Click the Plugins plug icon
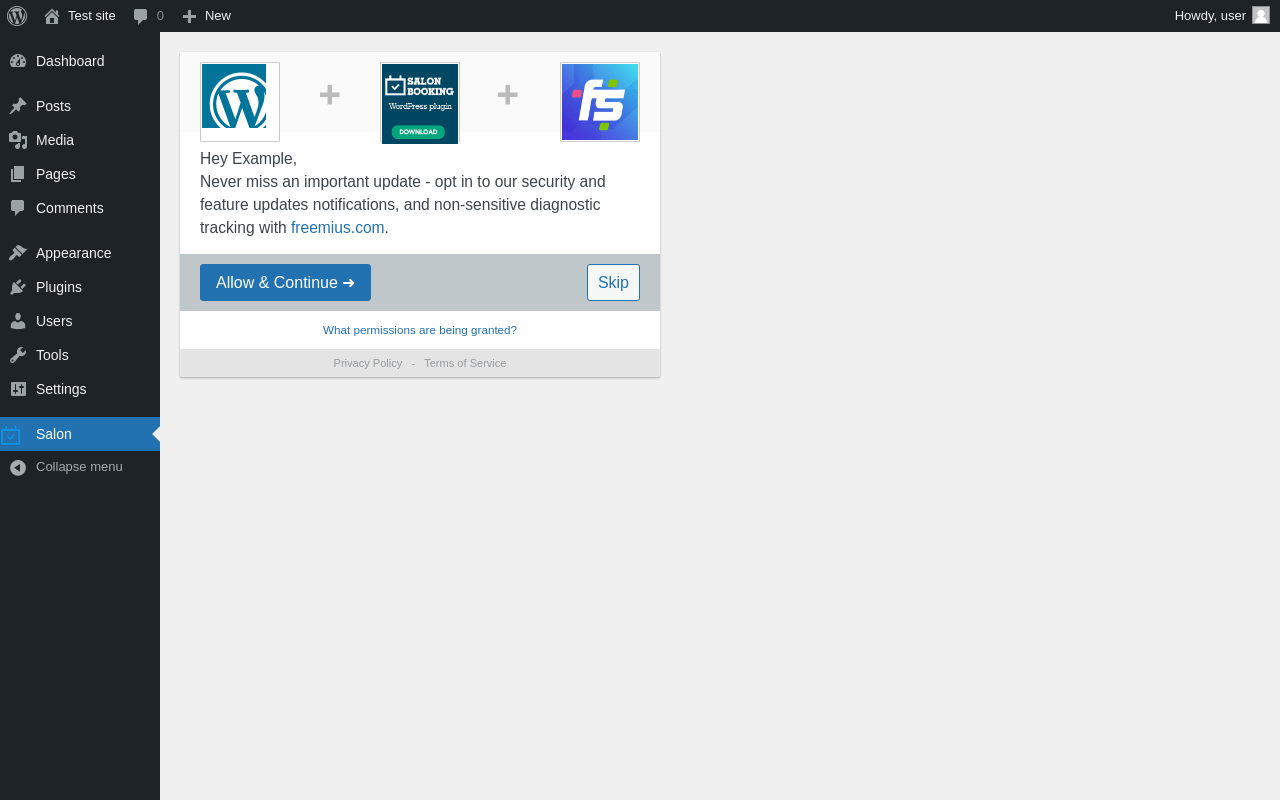Screen dimensions: 1280x800 pos(18,287)
